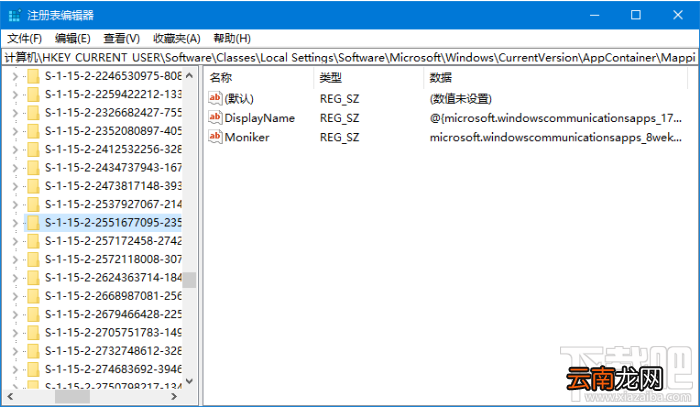
Task: Select the S-1-15-2-2732748612-328 tree key
Action: point(113,351)
